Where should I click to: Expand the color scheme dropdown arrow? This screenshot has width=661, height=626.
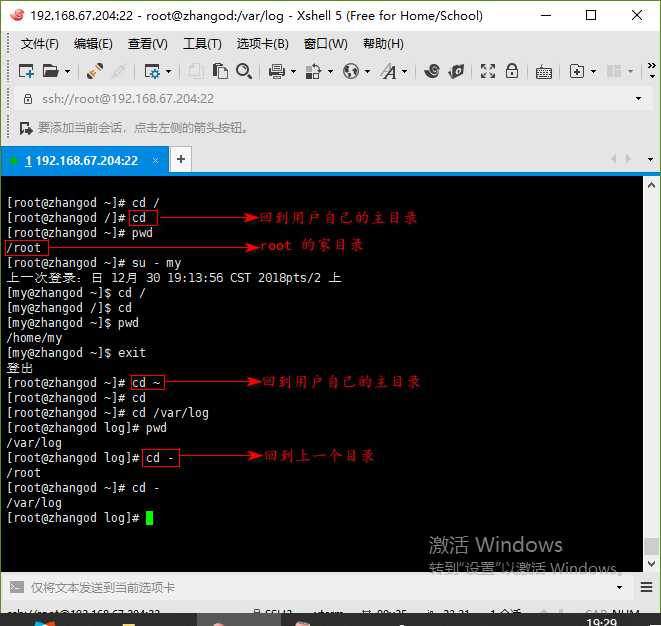pyautogui.click(x=330, y=72)
